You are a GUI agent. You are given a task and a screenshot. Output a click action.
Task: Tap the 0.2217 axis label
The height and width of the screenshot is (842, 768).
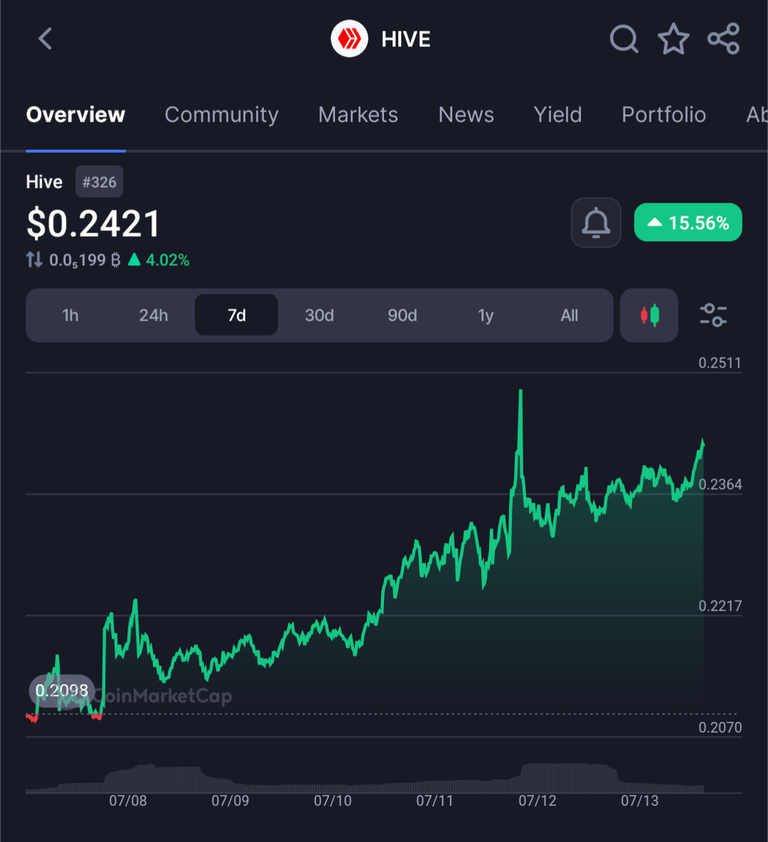720,606
